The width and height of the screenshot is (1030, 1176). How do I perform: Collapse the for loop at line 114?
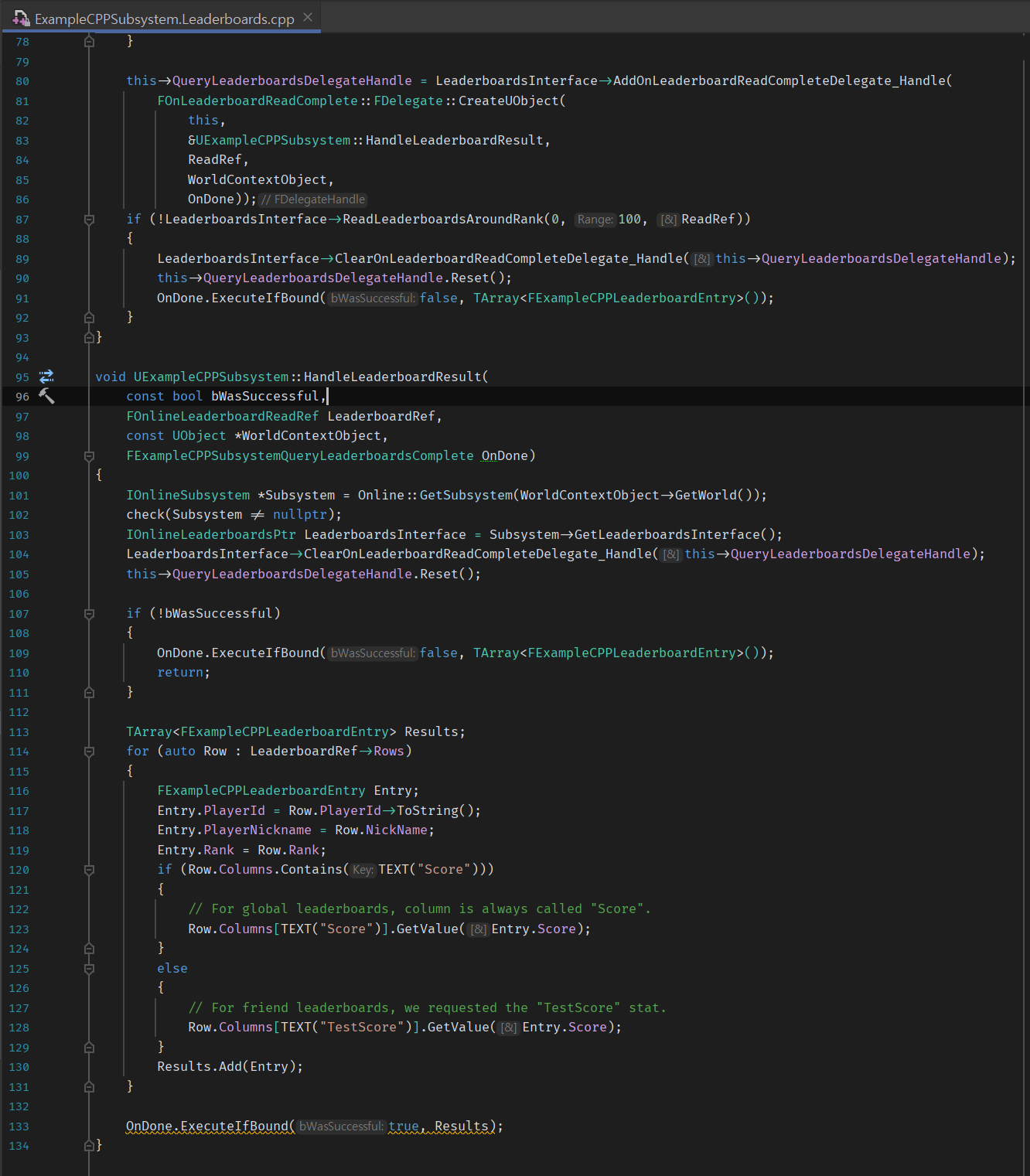point(89,752)
